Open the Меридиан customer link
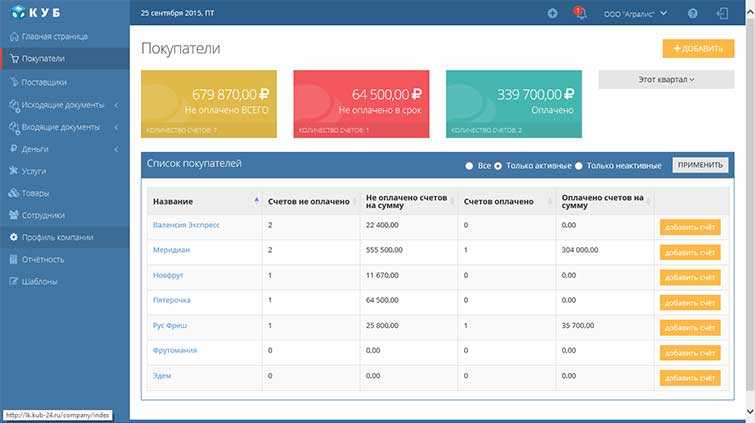Viewport: 755px width, 423px height. tap(171, 250)
